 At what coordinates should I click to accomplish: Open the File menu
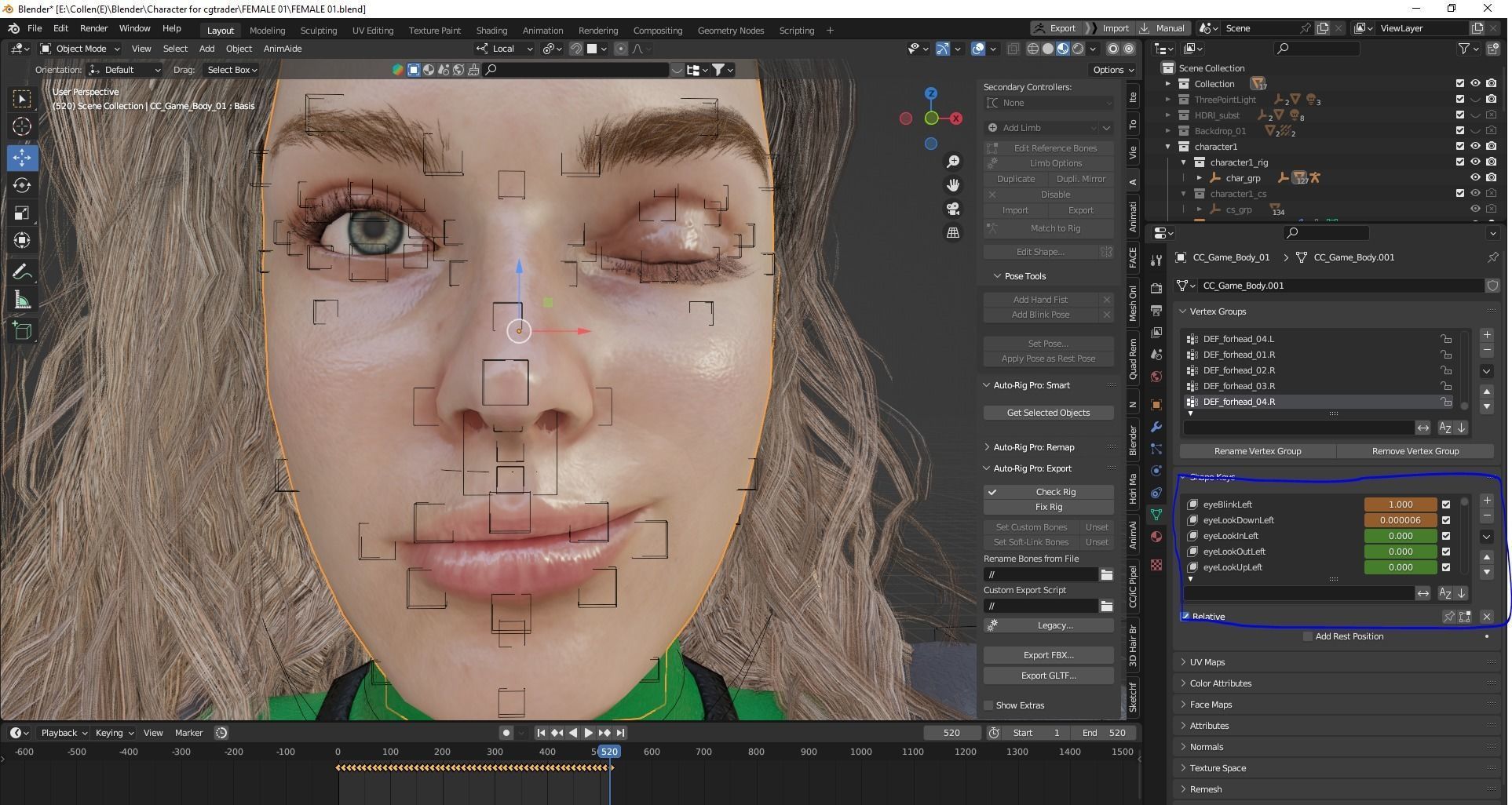pos(35,28)
